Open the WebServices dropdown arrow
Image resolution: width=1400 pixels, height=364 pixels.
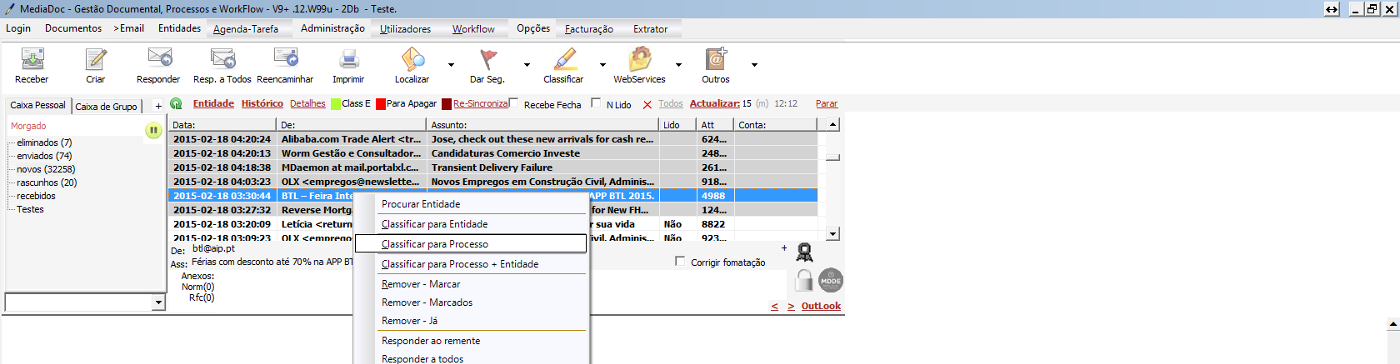(678, 64)
